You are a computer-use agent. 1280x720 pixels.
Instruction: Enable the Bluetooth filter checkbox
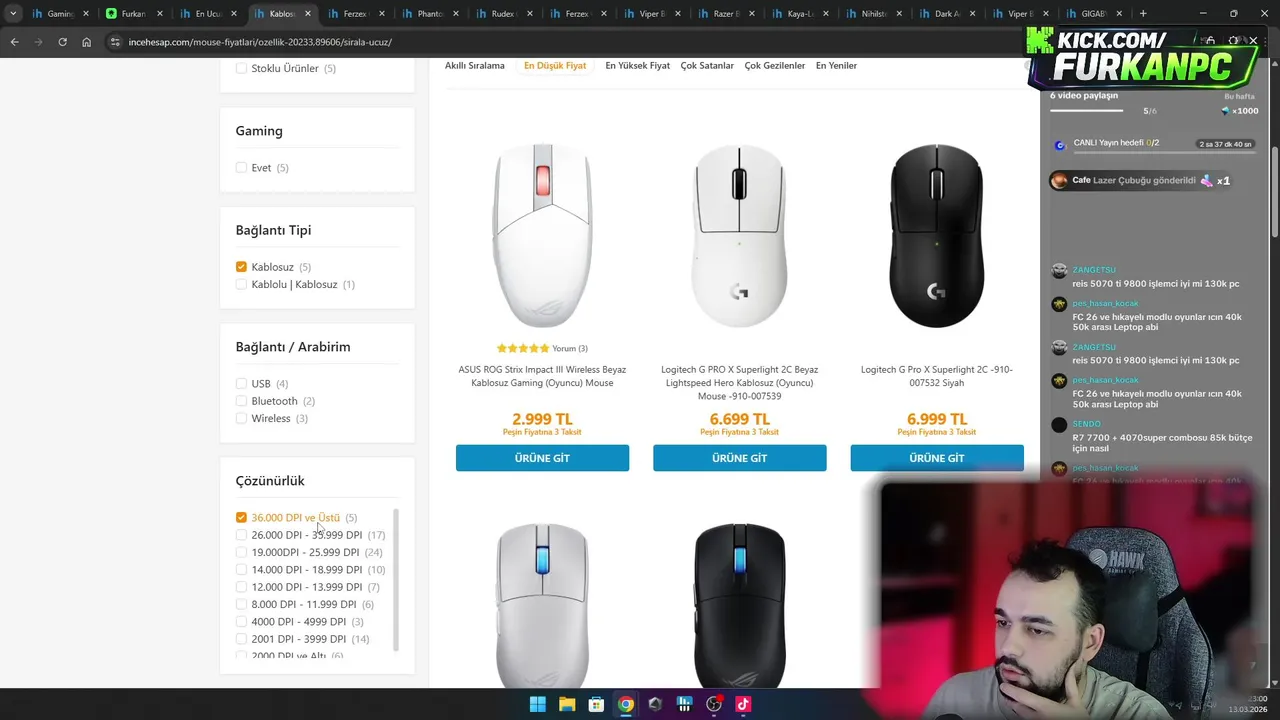tap(241, 401)
